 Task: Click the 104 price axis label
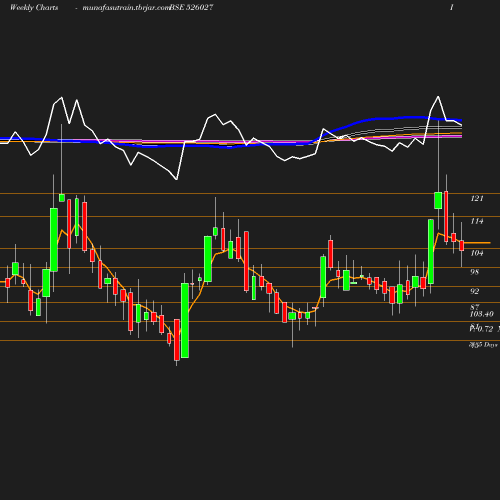tap(477, 253)
